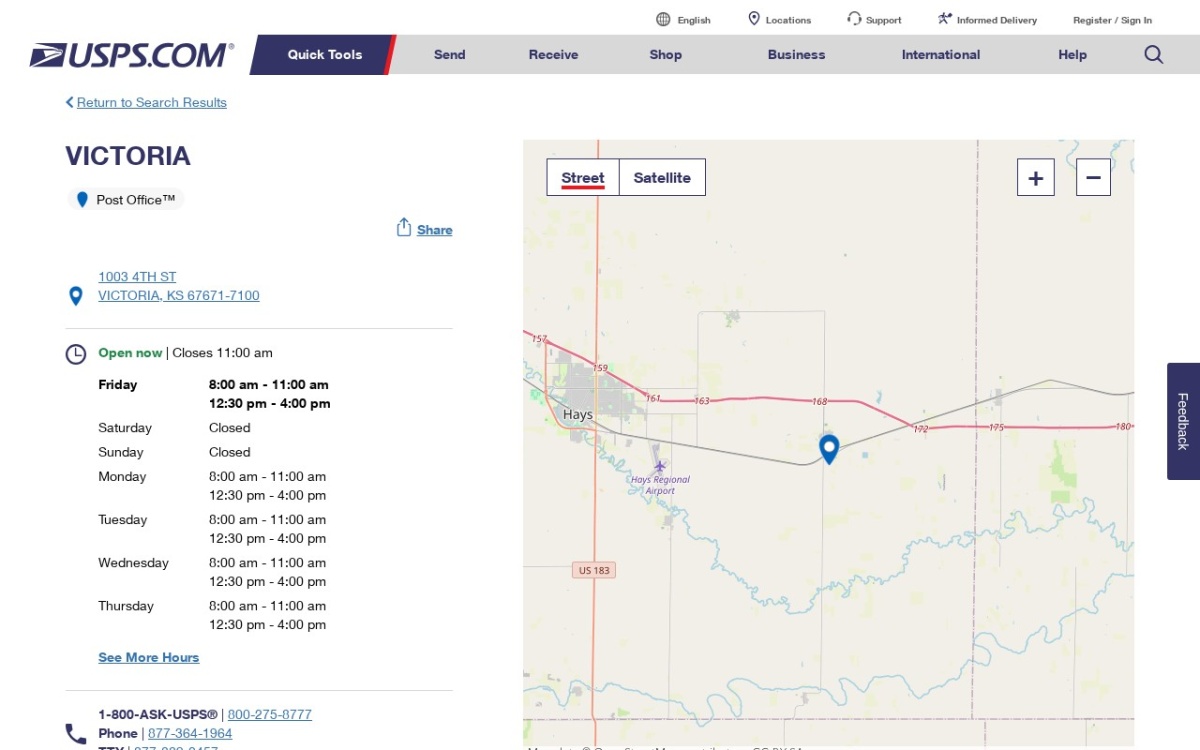1200x750 pixels.
Task: Click the Post Office type pin icon
Action: (x=82, y=200)
